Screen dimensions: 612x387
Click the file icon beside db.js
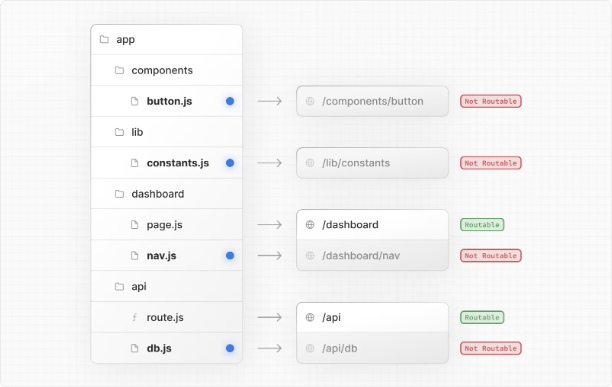tap(135, 348)
